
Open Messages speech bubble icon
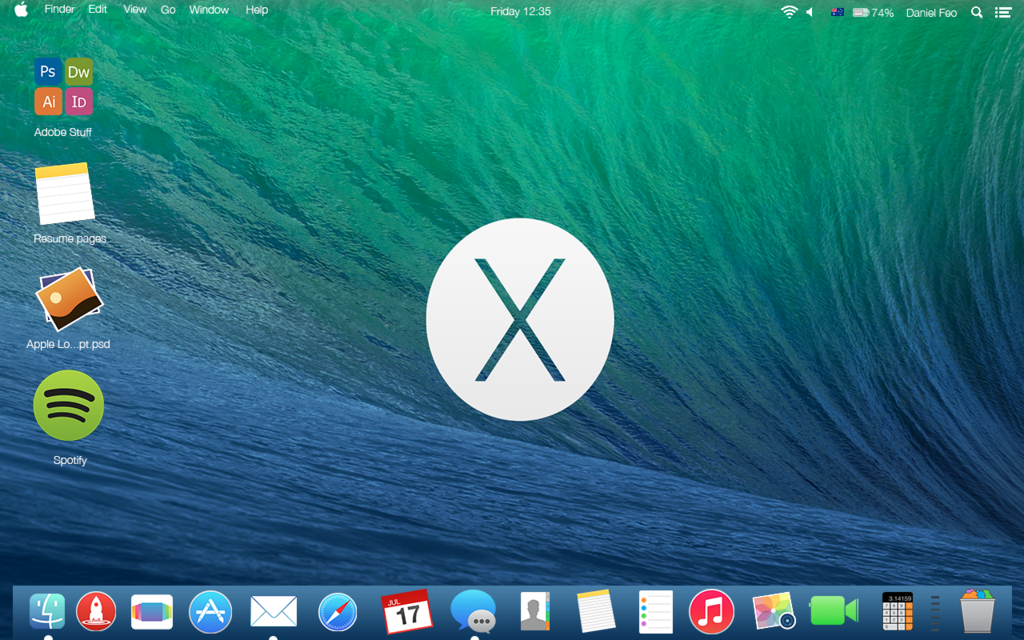[472, 610]
